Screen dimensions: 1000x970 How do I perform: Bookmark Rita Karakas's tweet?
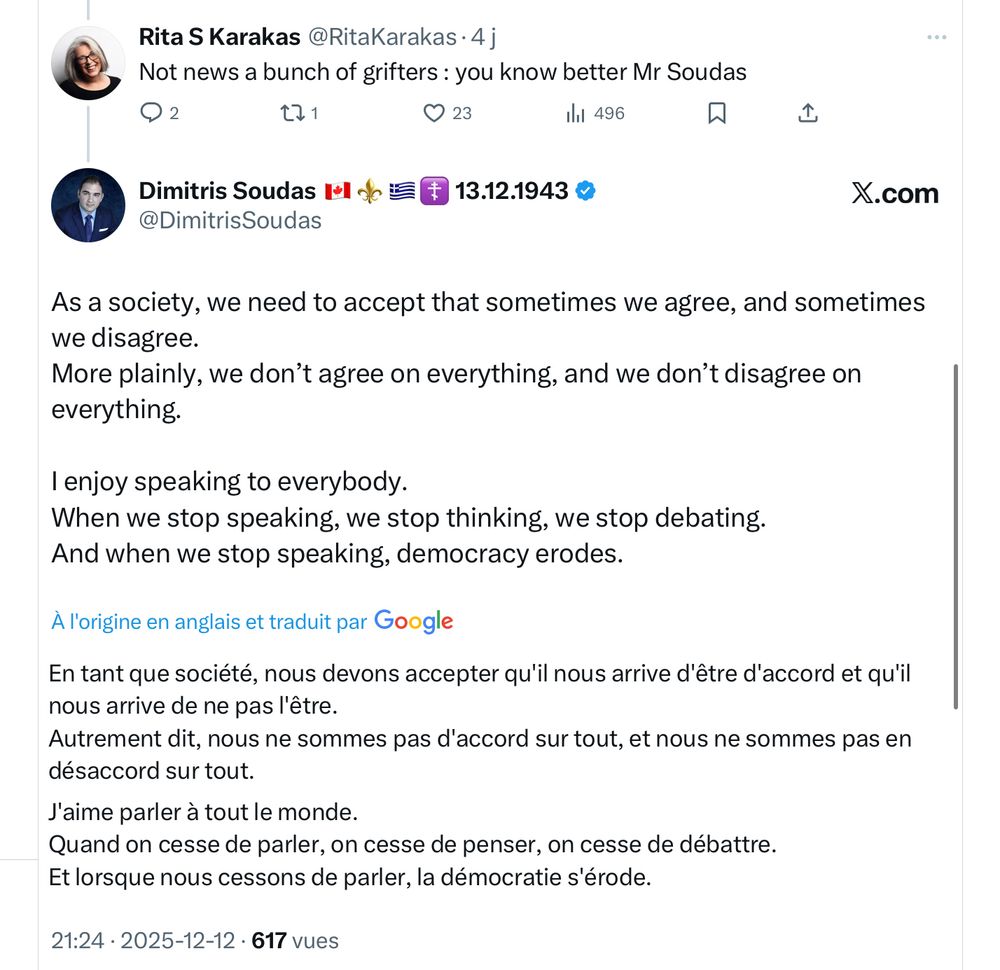716,113
